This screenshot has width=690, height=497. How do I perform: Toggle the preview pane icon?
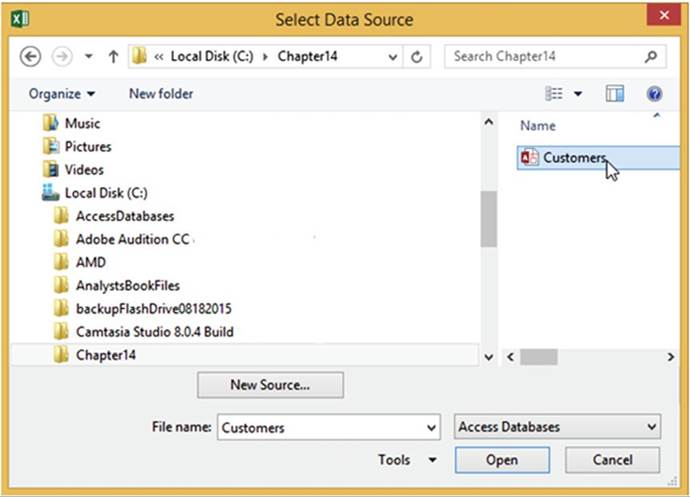[x=614, y=94]
